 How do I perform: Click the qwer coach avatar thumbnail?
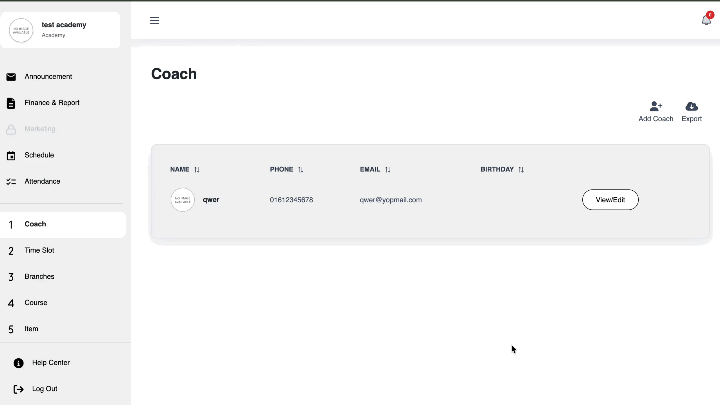click(x=182, y=200)
